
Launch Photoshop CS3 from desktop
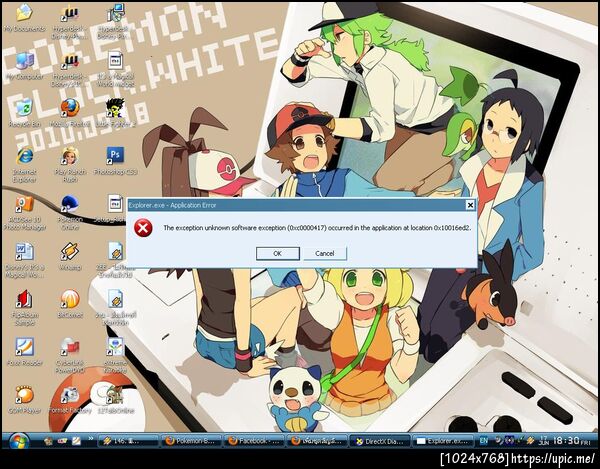[115, 161]
